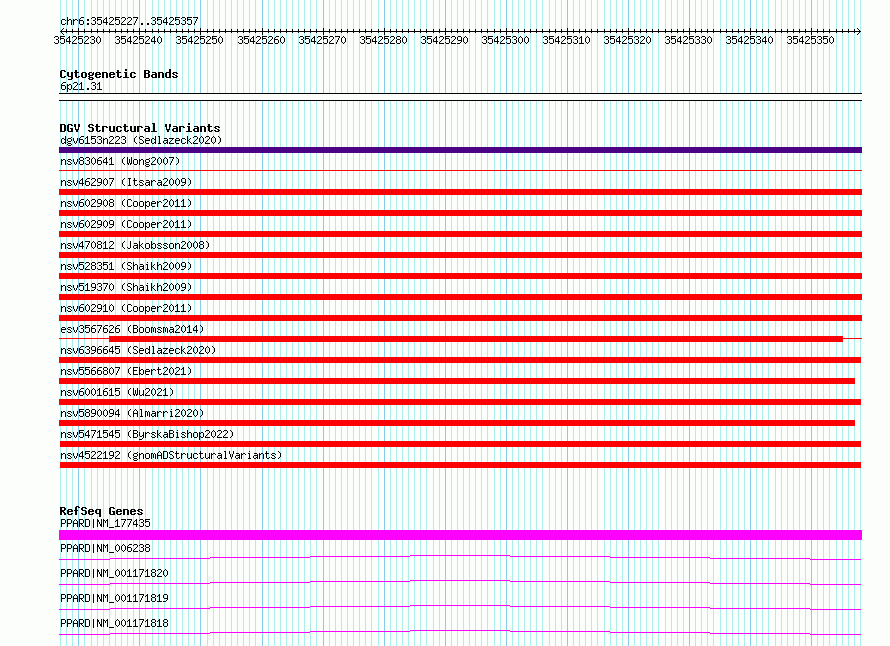Open PPARD|NM_177435 transcript label
Viewport: 890px width, 646px height.
(105, 523)
